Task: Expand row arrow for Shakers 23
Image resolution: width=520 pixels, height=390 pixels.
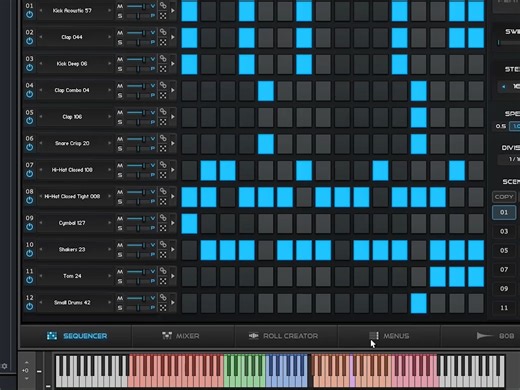Action: click(x=173, y=249)
